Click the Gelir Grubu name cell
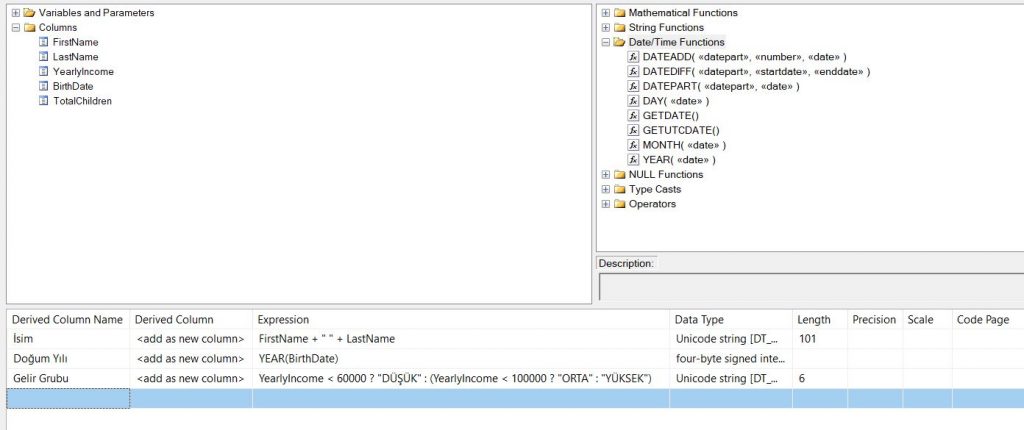1024x430 pixels. coord(68,378)
